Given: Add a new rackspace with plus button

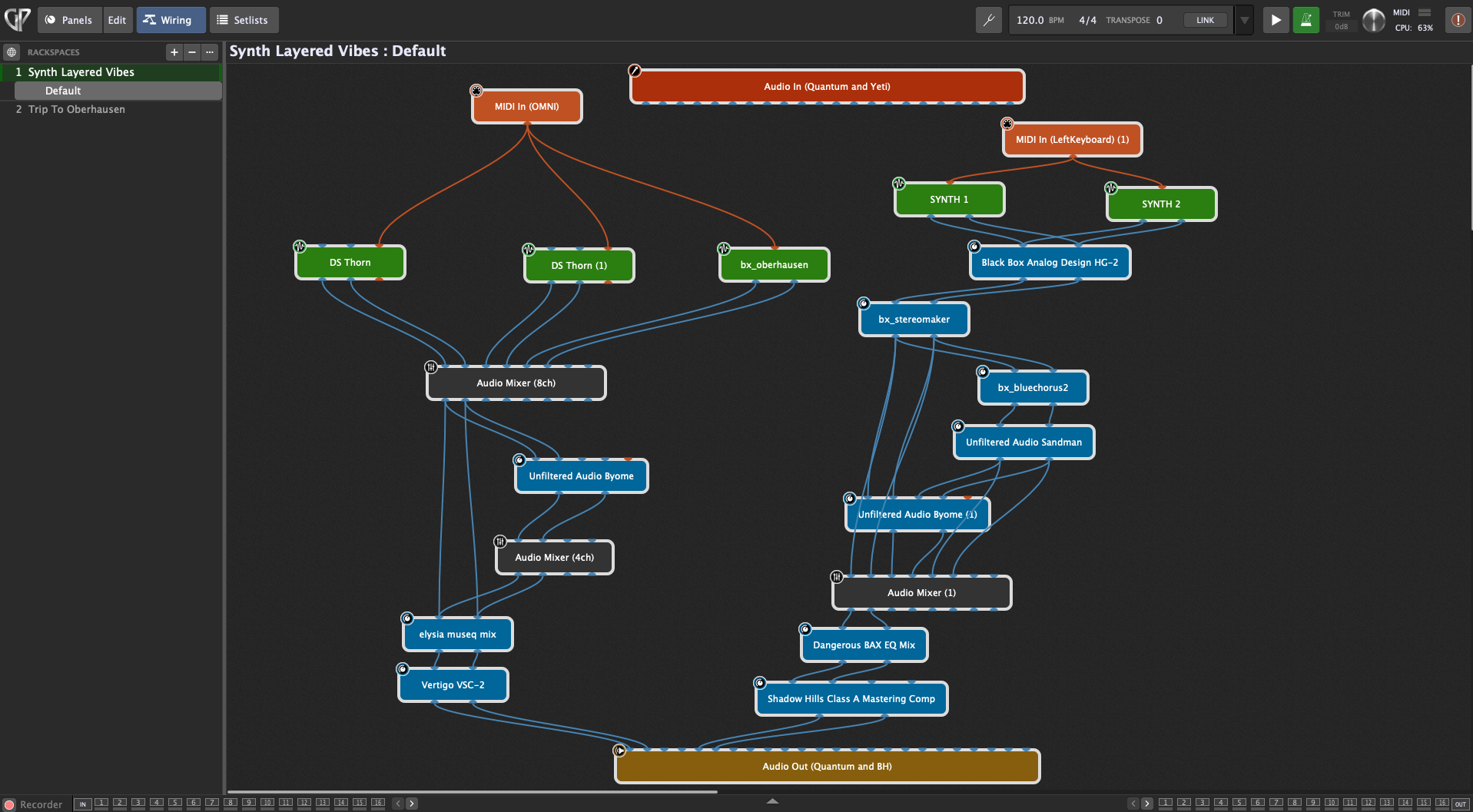Looking at the screenshot, I should coord(174,52).
